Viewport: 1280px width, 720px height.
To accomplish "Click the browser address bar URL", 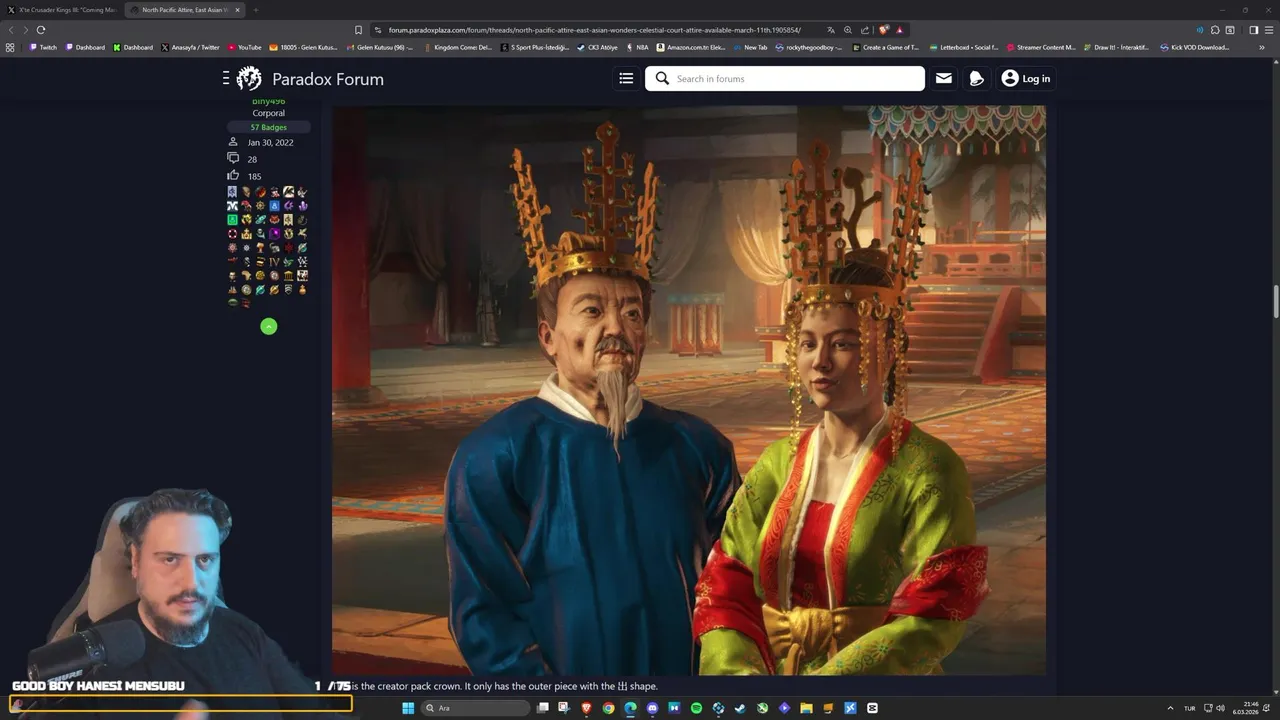I will (x=595, y=30).
